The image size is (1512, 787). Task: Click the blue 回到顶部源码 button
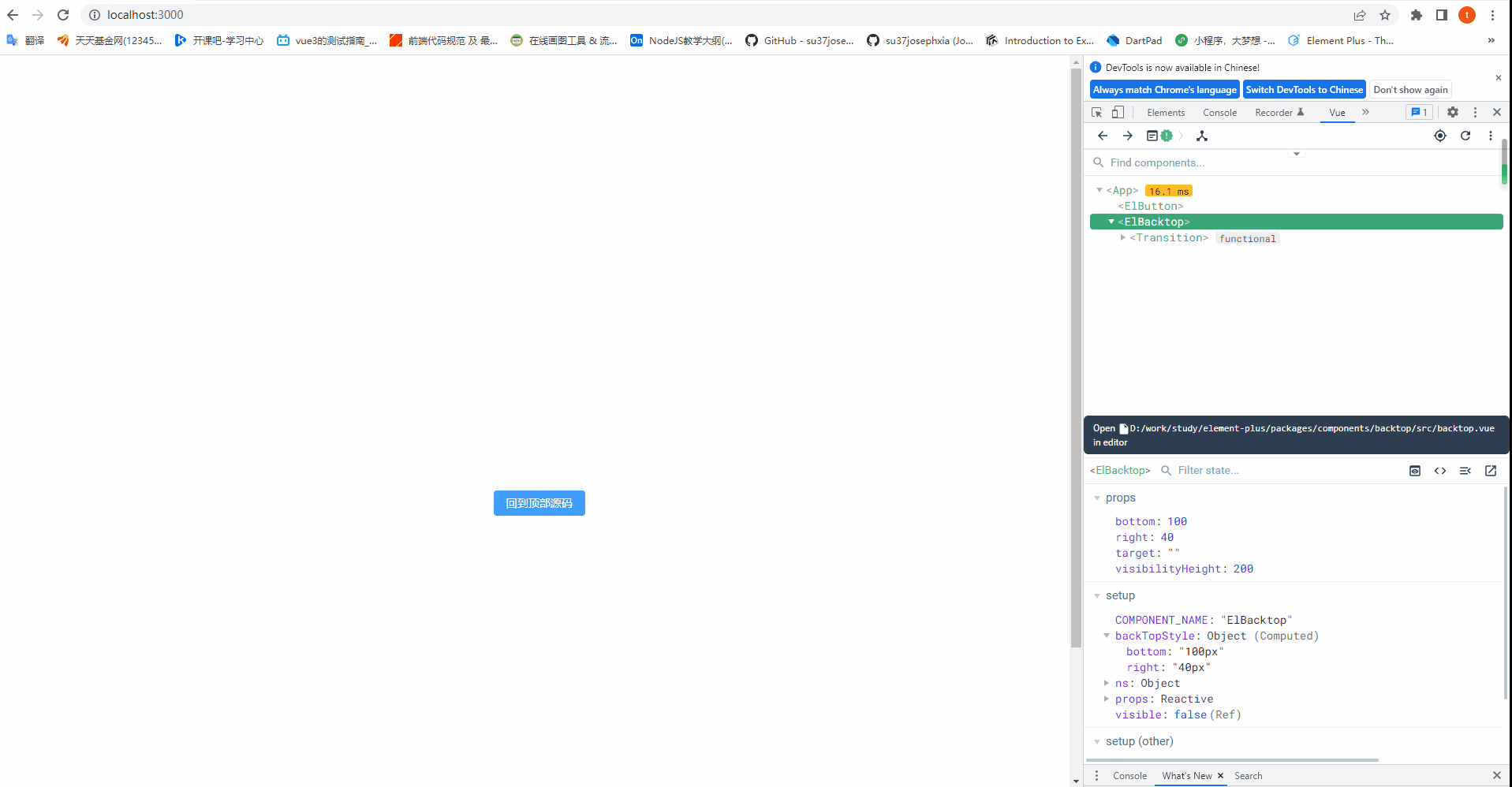[539, 503]
